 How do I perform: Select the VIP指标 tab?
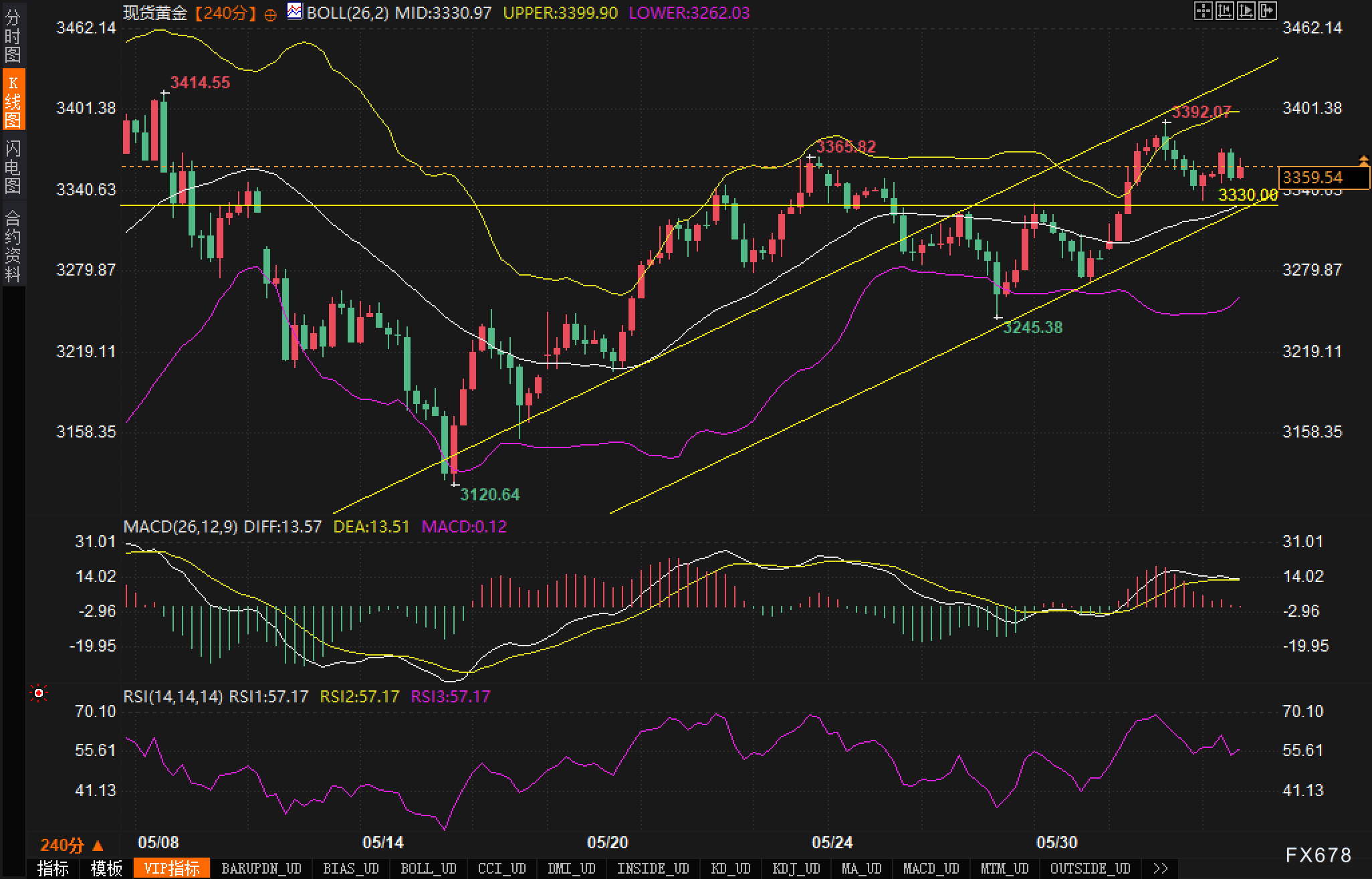coord(172,868)
